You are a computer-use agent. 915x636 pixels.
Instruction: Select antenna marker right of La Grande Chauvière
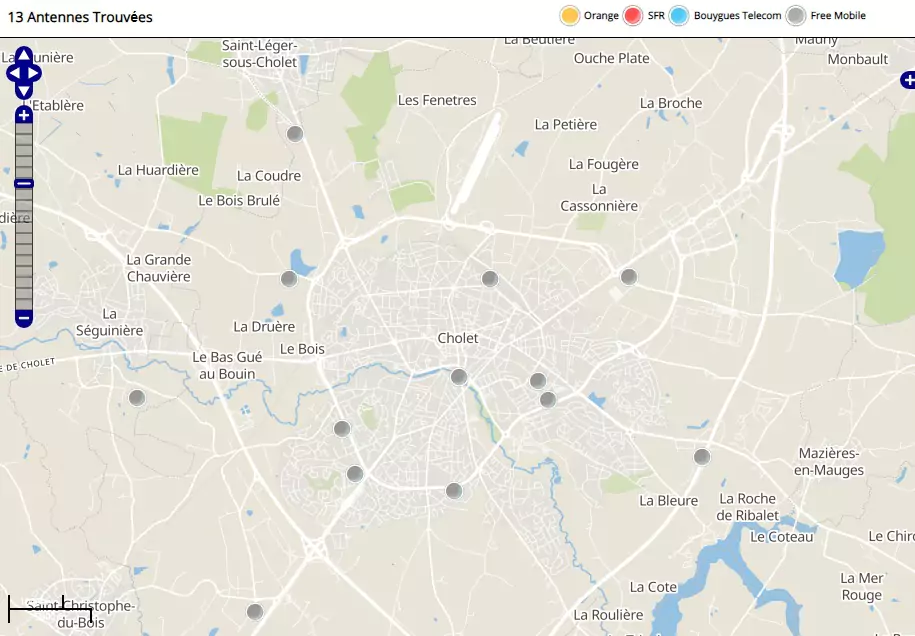(289, 279)
